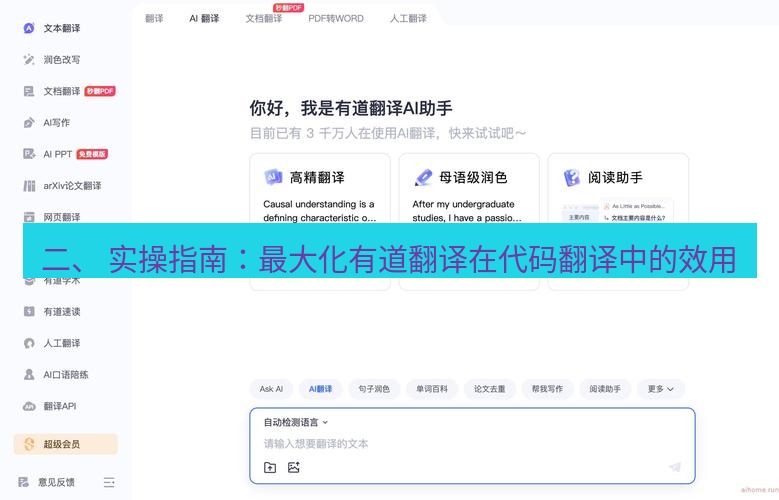
Task: Open the 翻译API cloud icon
Action: click(29, 406)
